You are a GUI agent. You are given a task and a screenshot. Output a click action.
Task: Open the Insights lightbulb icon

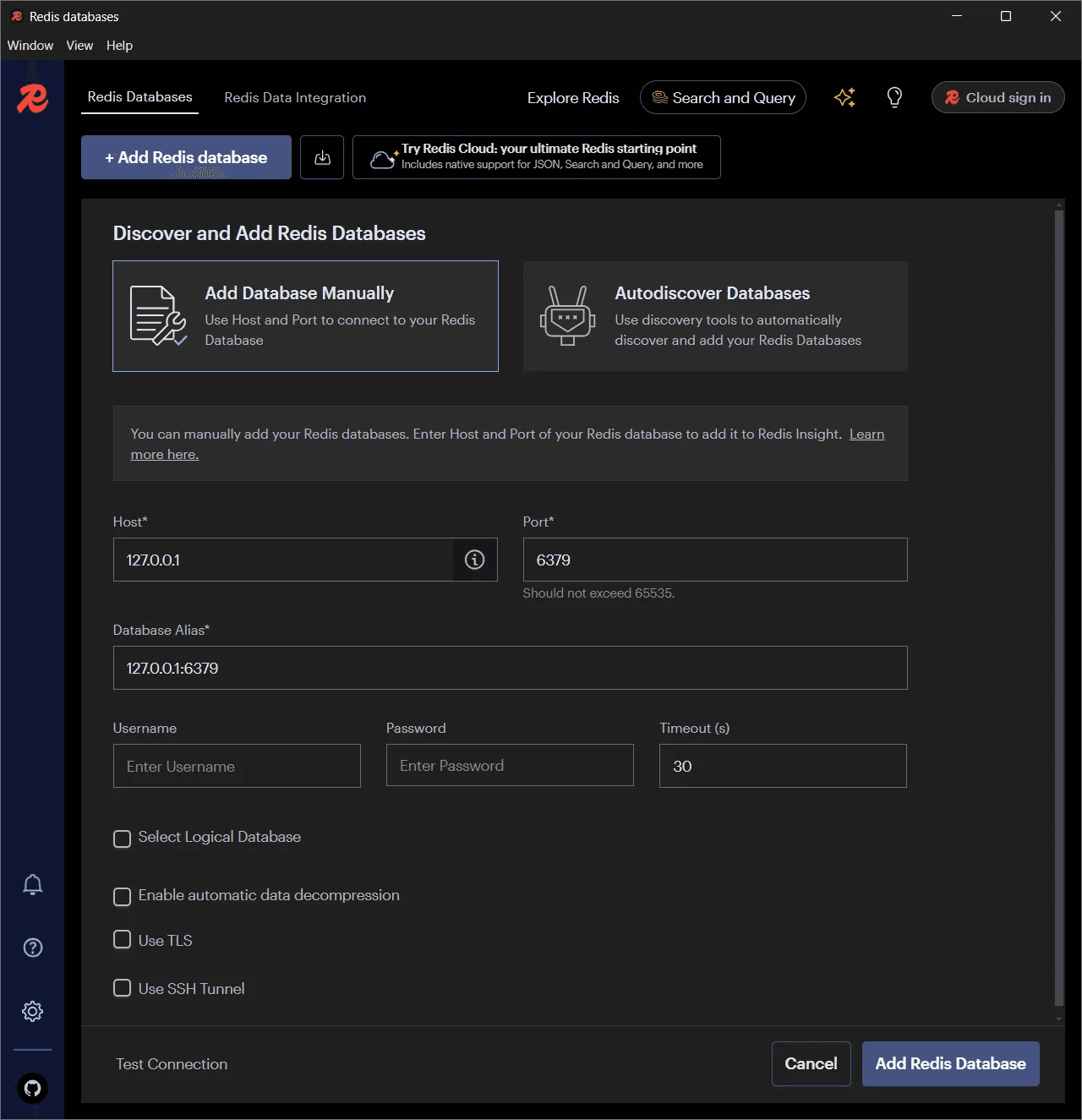point(894,97)
